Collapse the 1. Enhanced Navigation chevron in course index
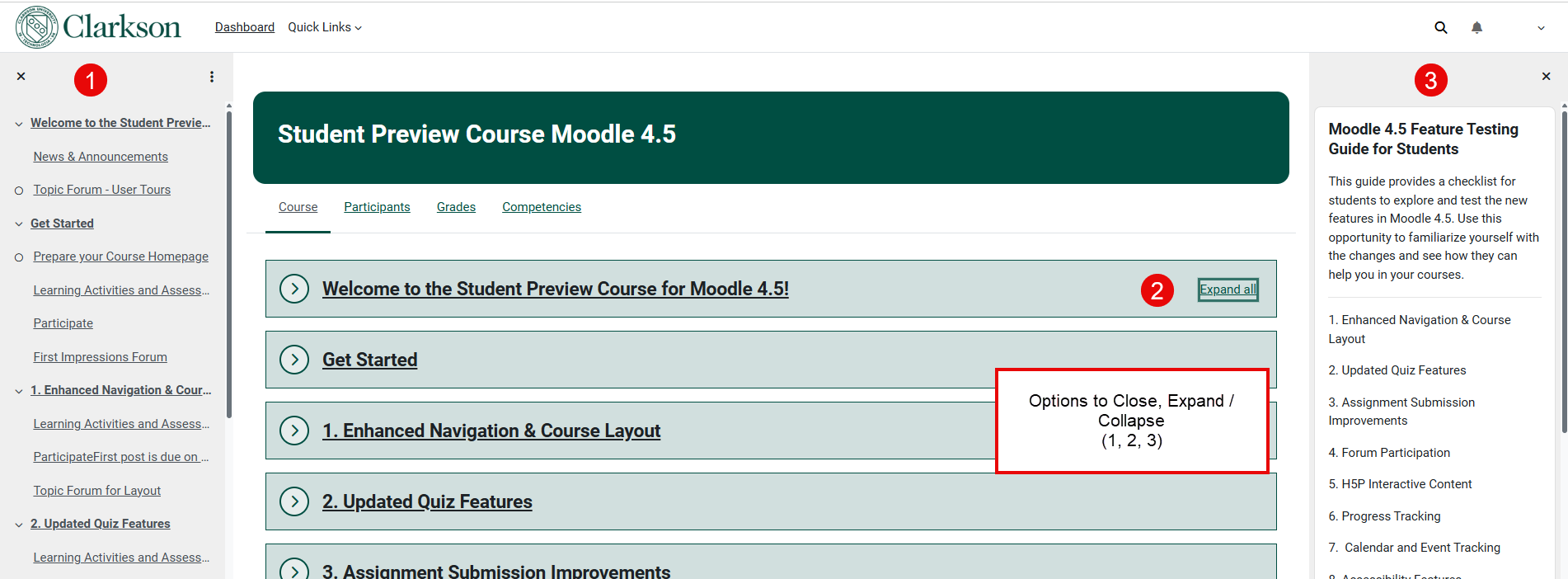The image size is (1568, 579). click(x=19, y=391)
